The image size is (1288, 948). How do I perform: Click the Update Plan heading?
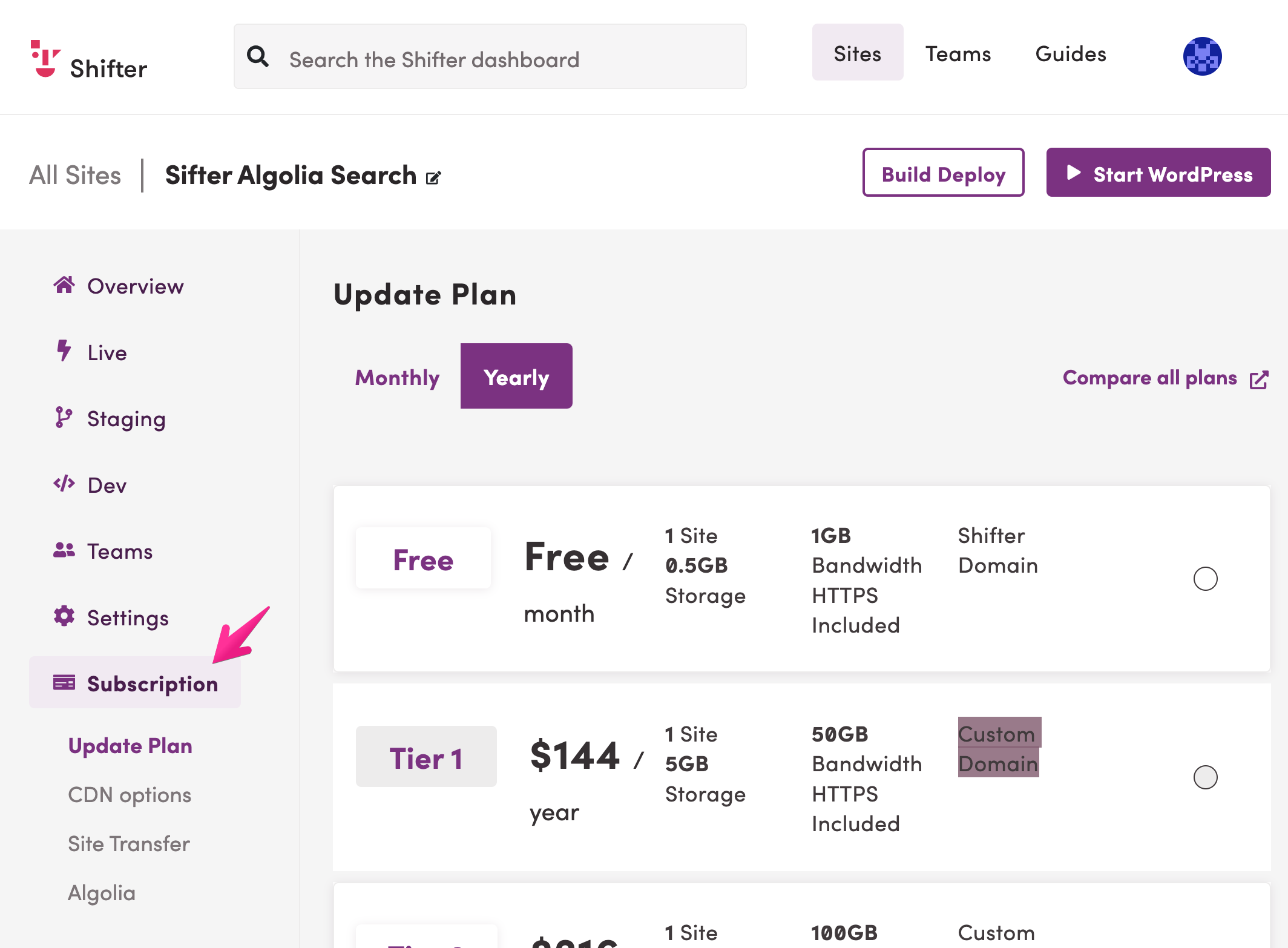pyautogui.click(x=425, y=295)
